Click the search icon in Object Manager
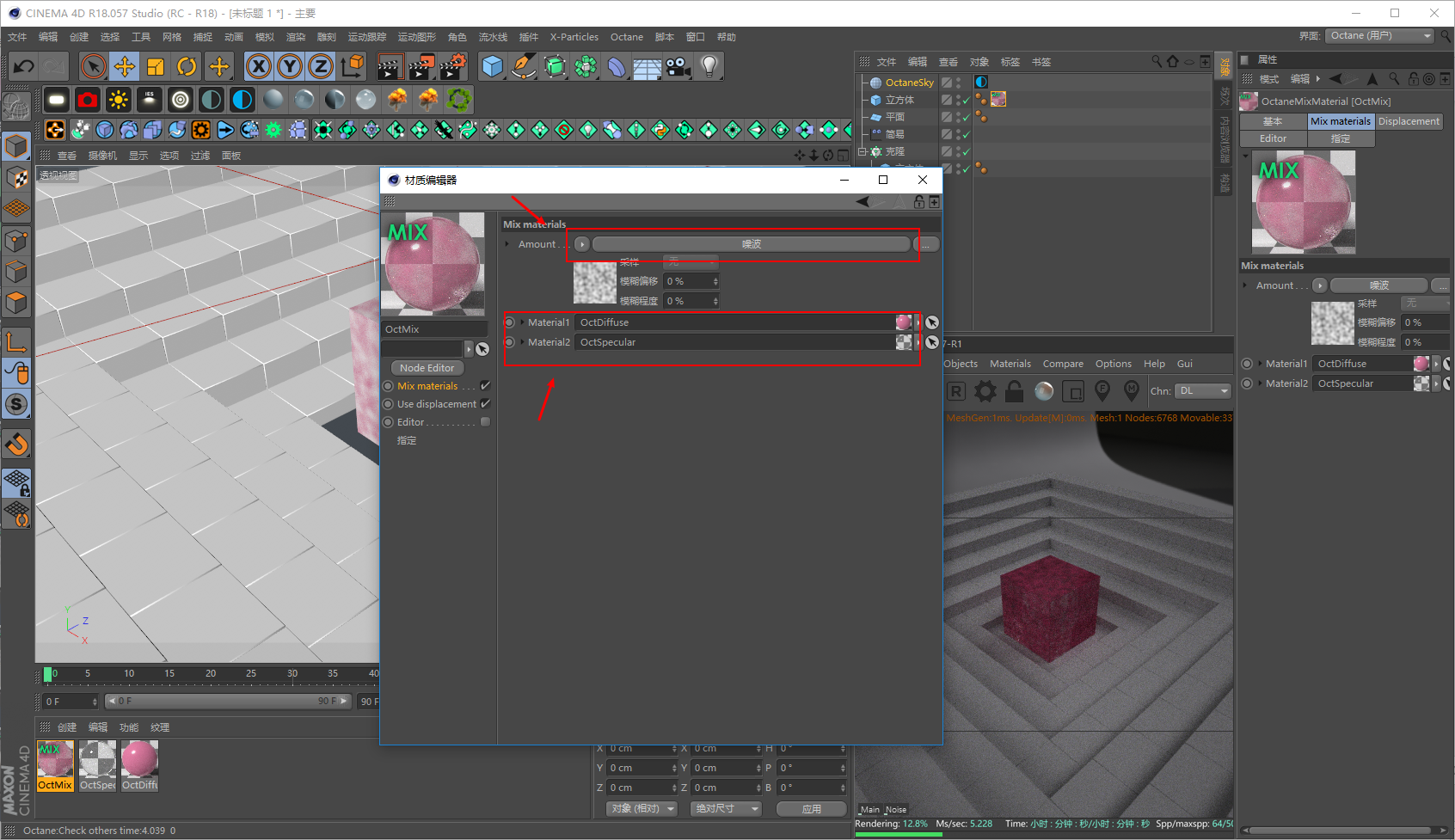Viewport: 1455px width, 840px height. (1157, 61)
